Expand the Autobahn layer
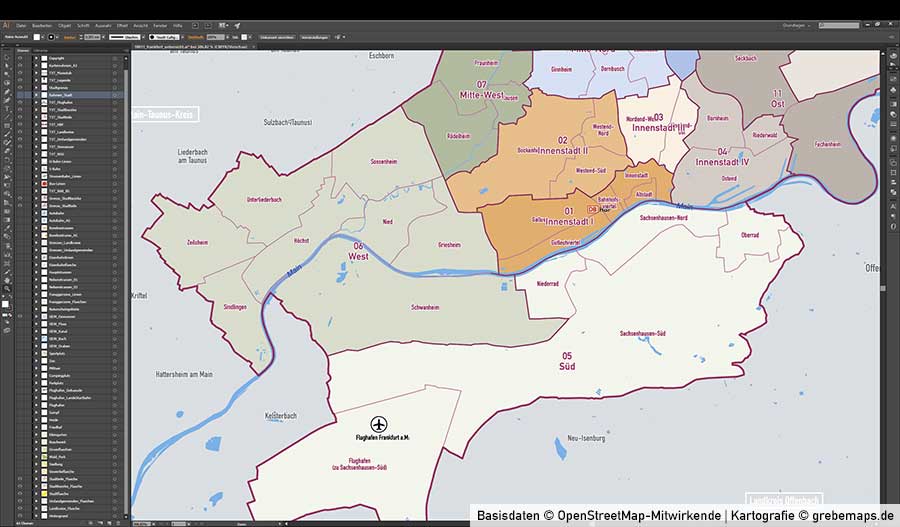Screen dimensions: 900x527 36,213
